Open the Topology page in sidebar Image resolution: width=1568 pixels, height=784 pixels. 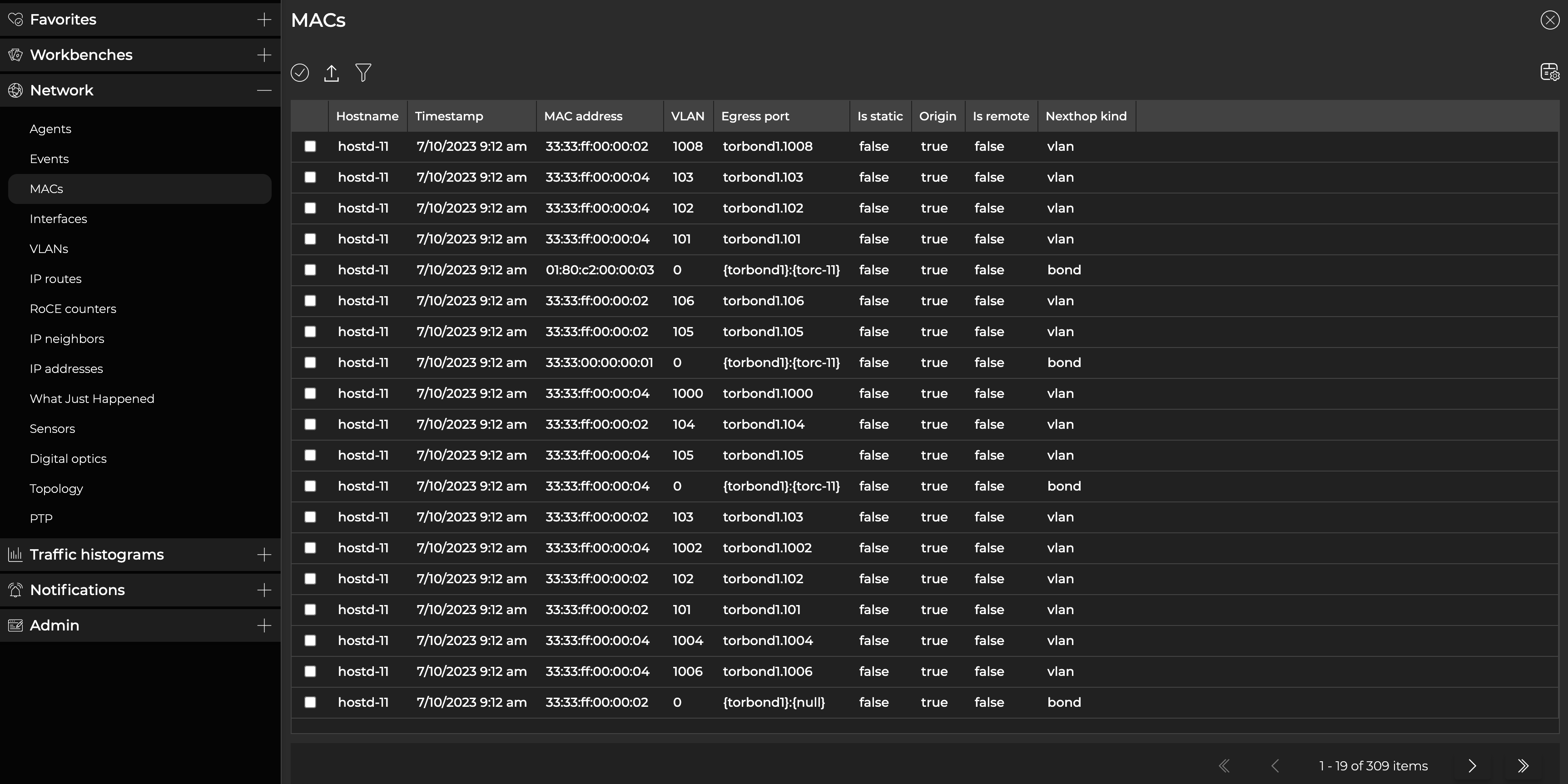click(x=56, y=488)
